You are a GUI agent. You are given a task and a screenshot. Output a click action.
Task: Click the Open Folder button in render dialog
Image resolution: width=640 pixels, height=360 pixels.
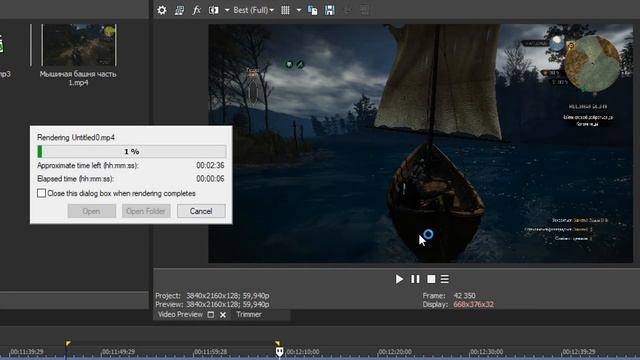(146, 211)
